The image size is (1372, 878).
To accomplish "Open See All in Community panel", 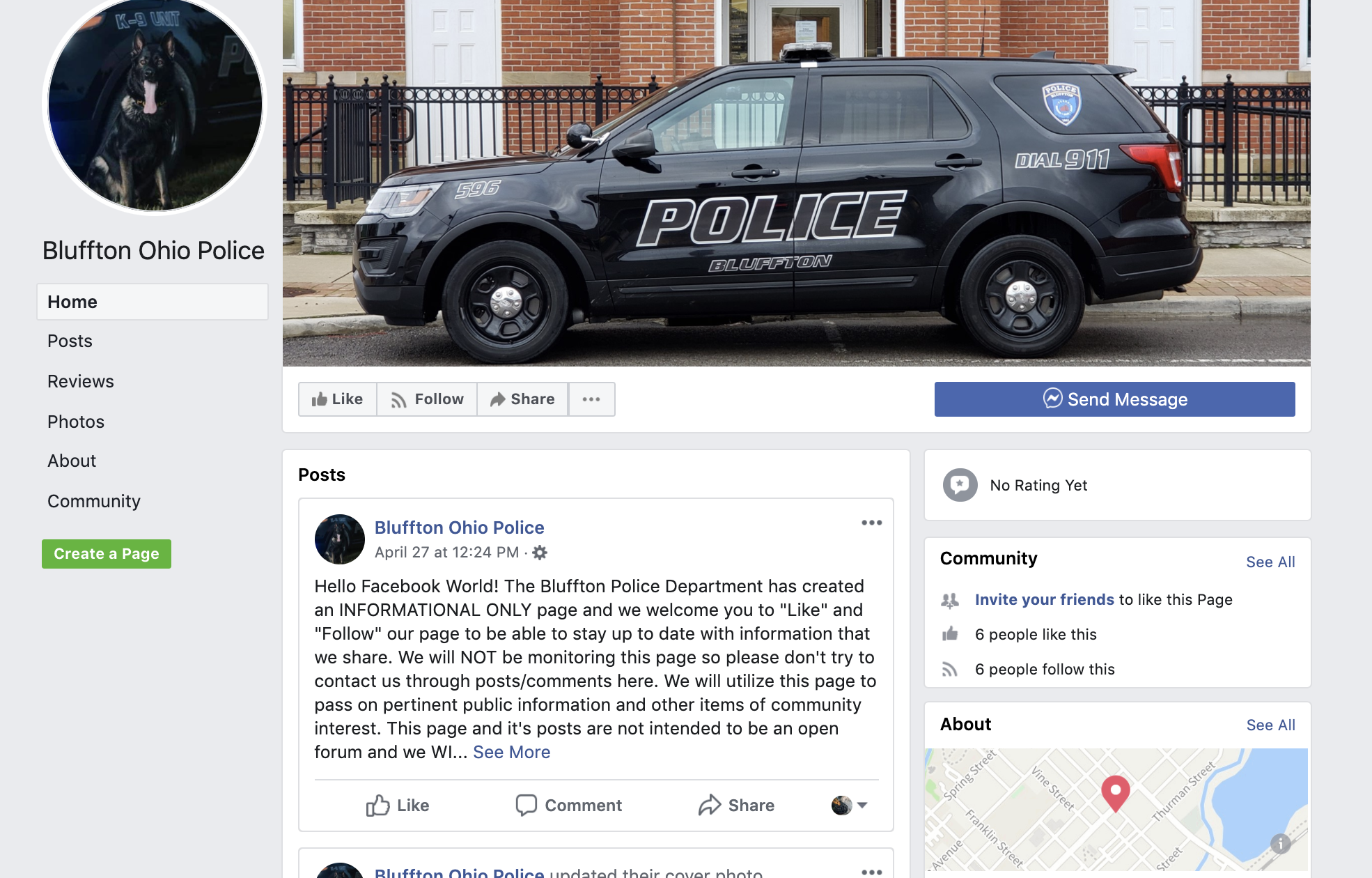I will pyautogui.click(x=1270, y=562).
